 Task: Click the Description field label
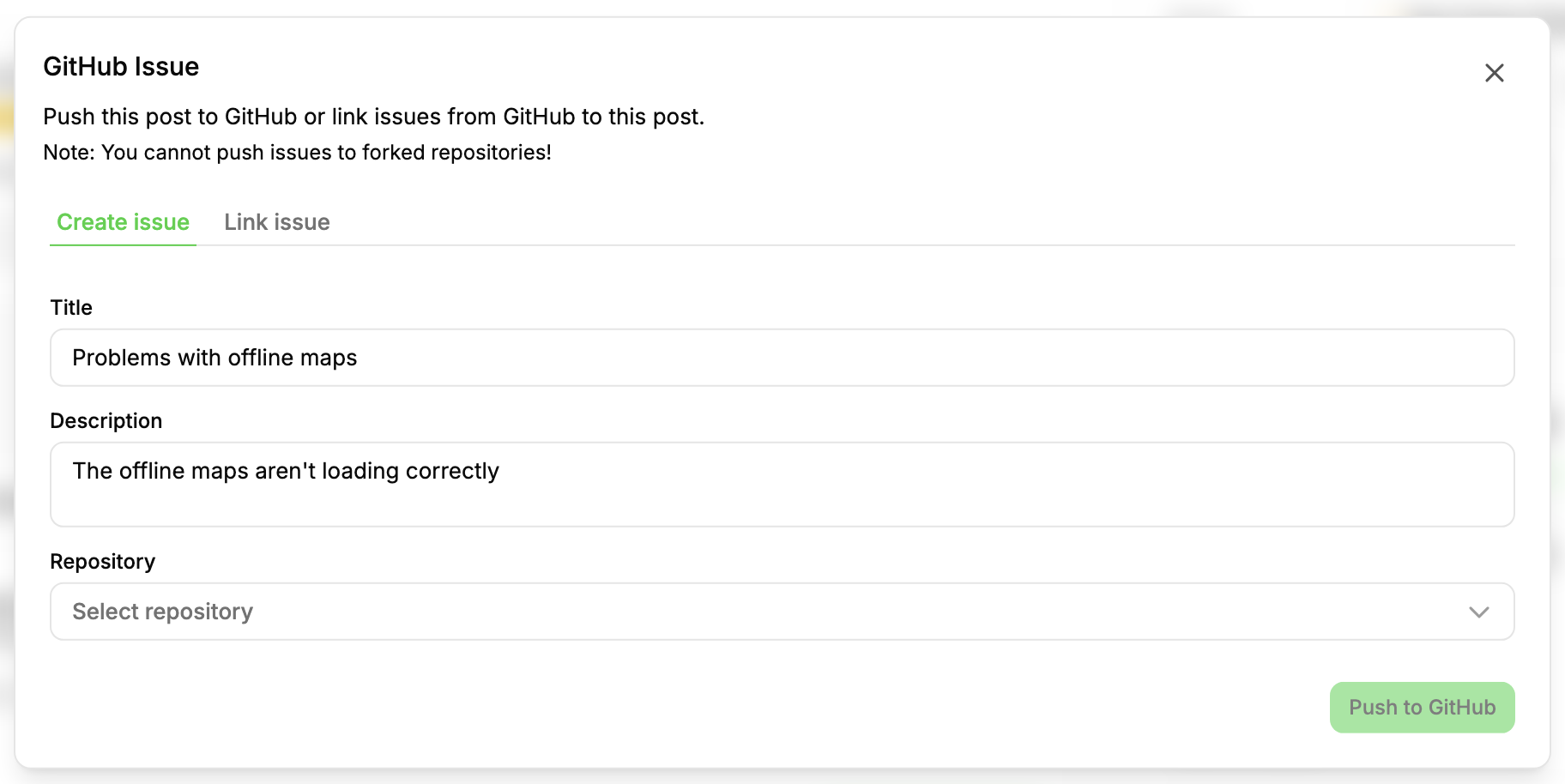(x=106, y=420)
